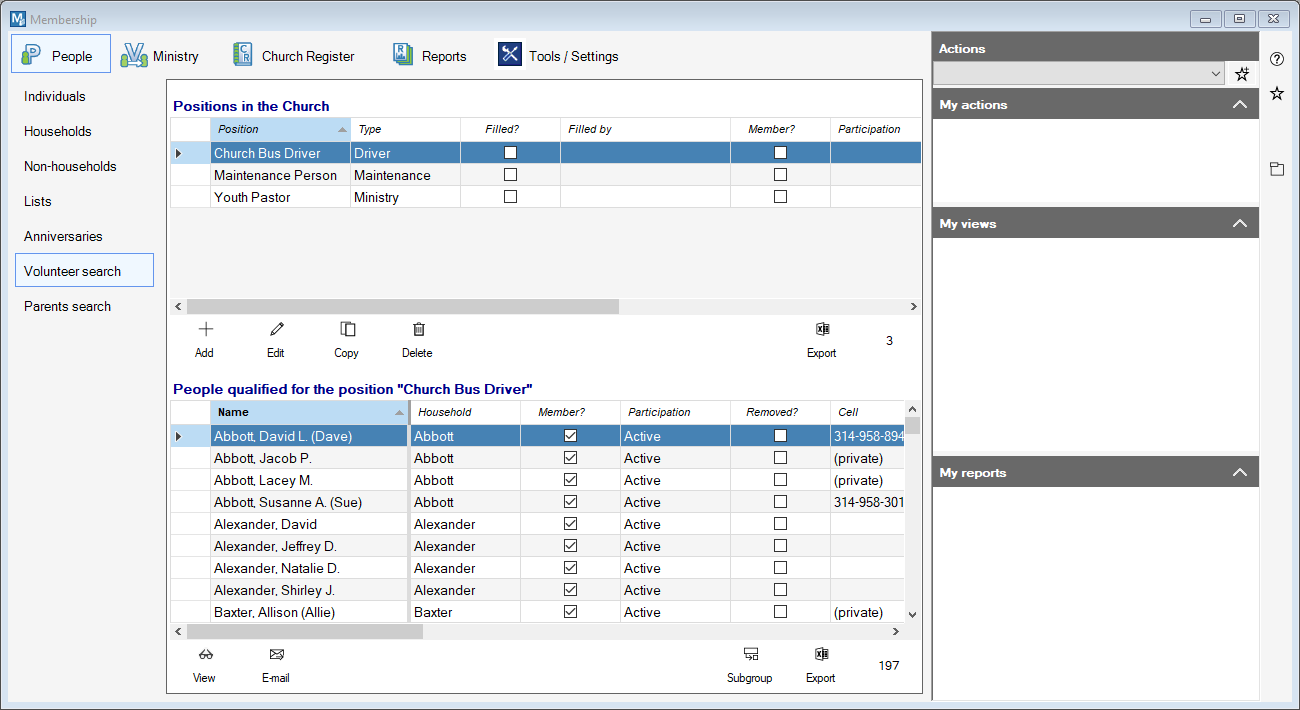Click the E-mail envelope icon

tap(276, 655)
